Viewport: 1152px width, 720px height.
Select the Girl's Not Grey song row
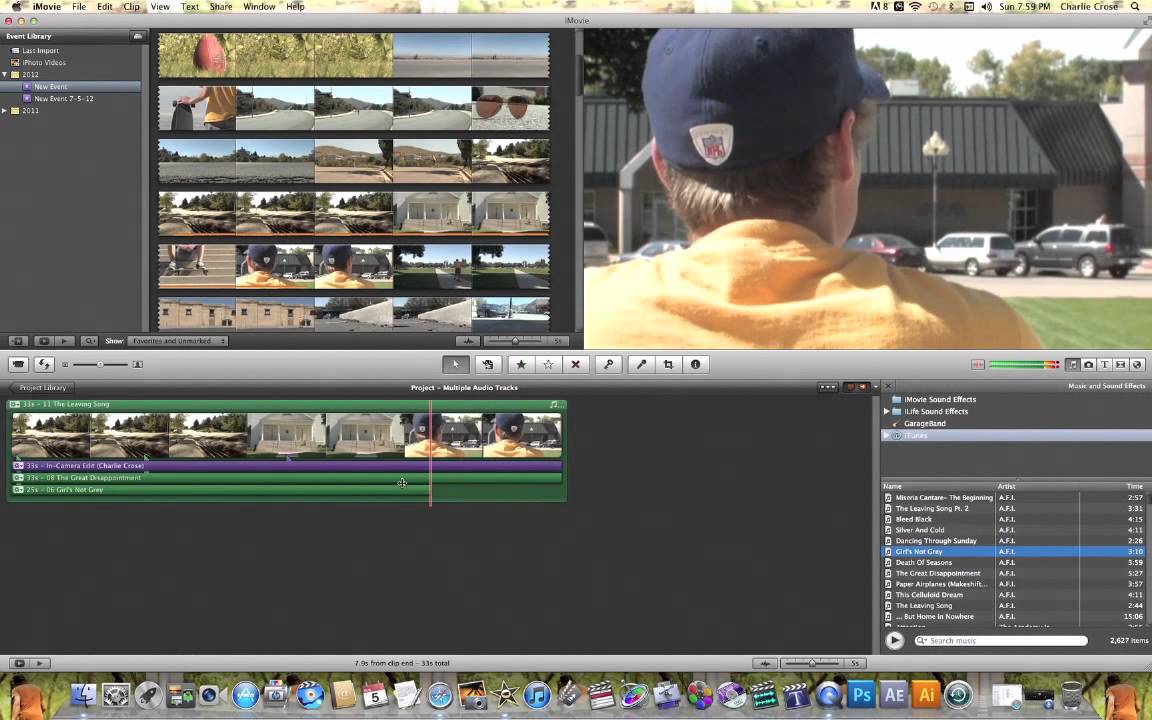click(1015, 552)
